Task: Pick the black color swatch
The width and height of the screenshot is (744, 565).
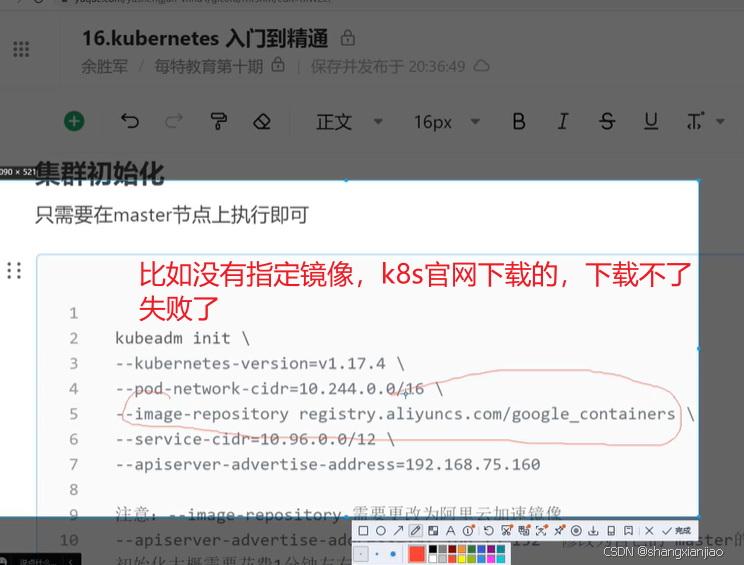Action: (x=433, y=549)
